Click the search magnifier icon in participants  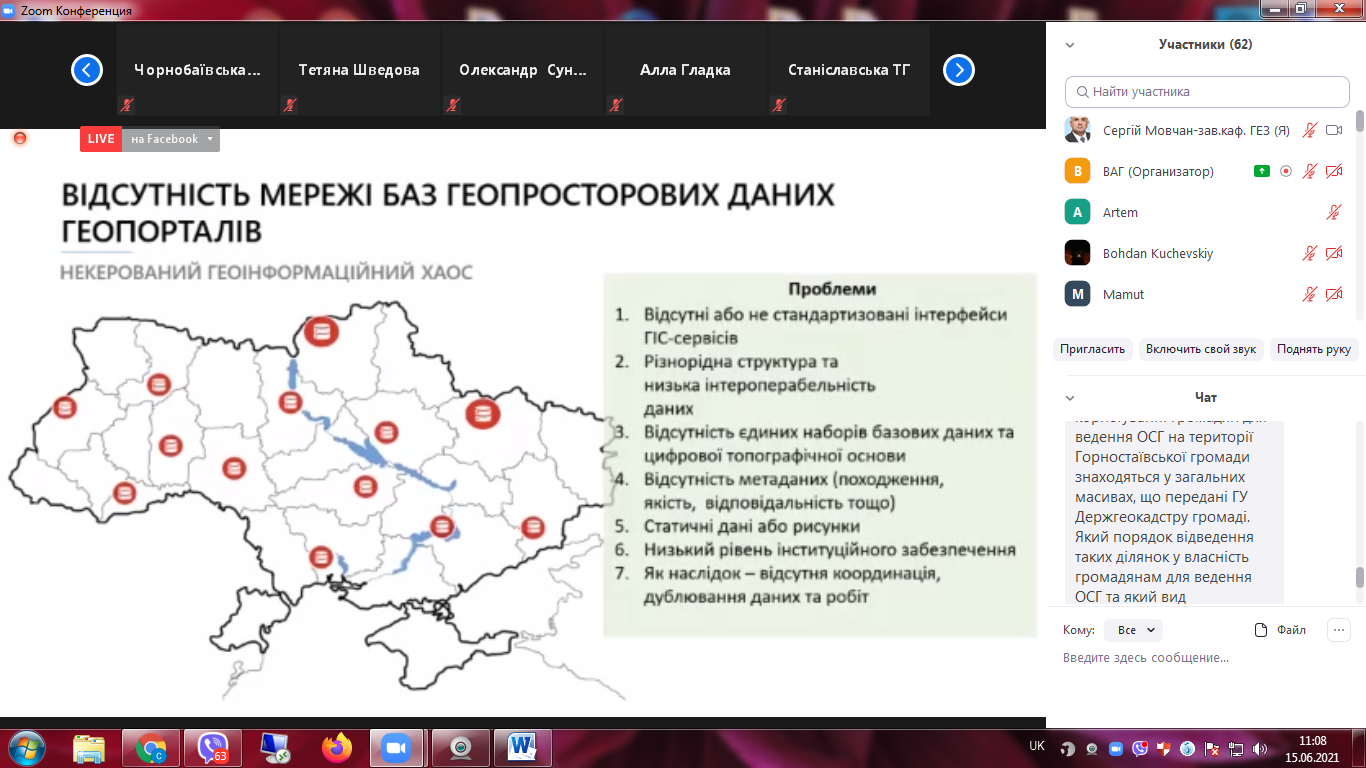(x=1082, y=92)
